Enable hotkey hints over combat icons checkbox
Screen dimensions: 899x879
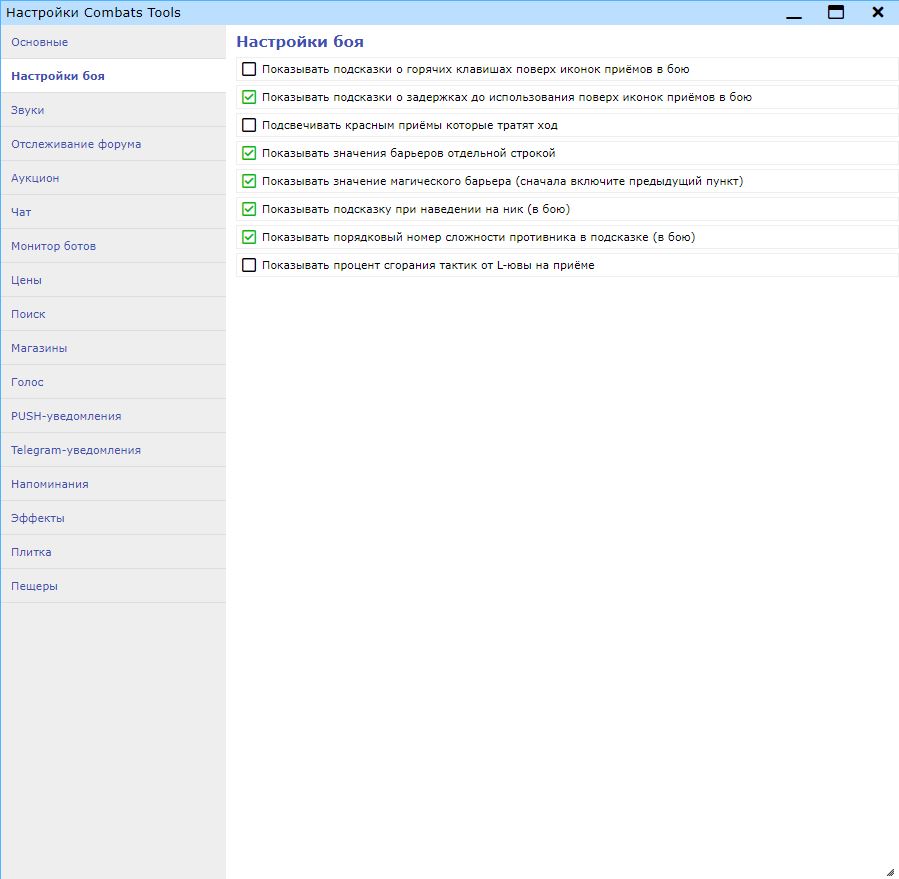coord(249,69)
